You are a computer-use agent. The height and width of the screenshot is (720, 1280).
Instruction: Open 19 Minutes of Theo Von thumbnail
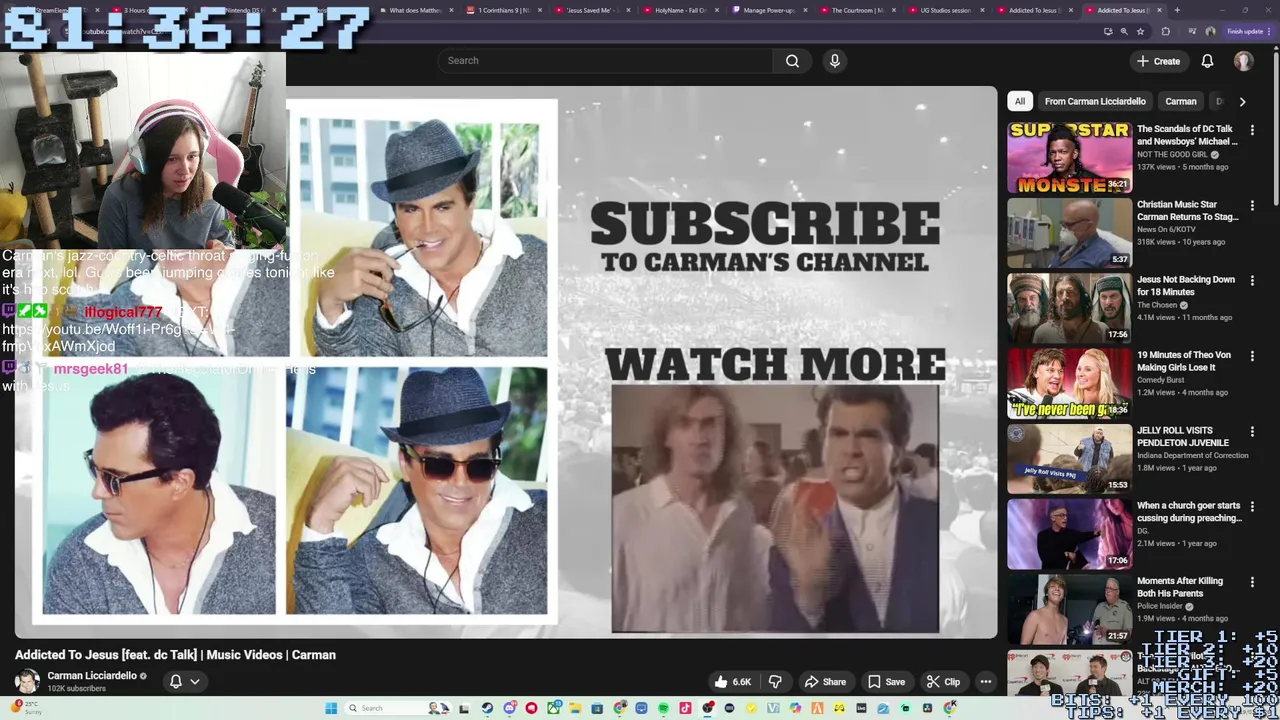1069,384
